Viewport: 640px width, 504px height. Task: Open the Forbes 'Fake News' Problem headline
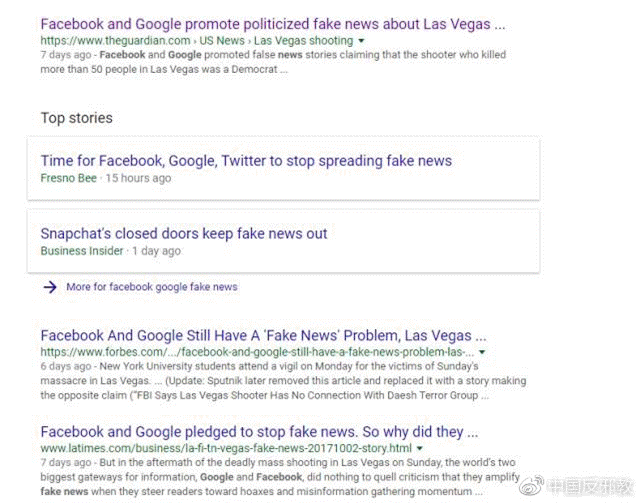click(263, 335)
